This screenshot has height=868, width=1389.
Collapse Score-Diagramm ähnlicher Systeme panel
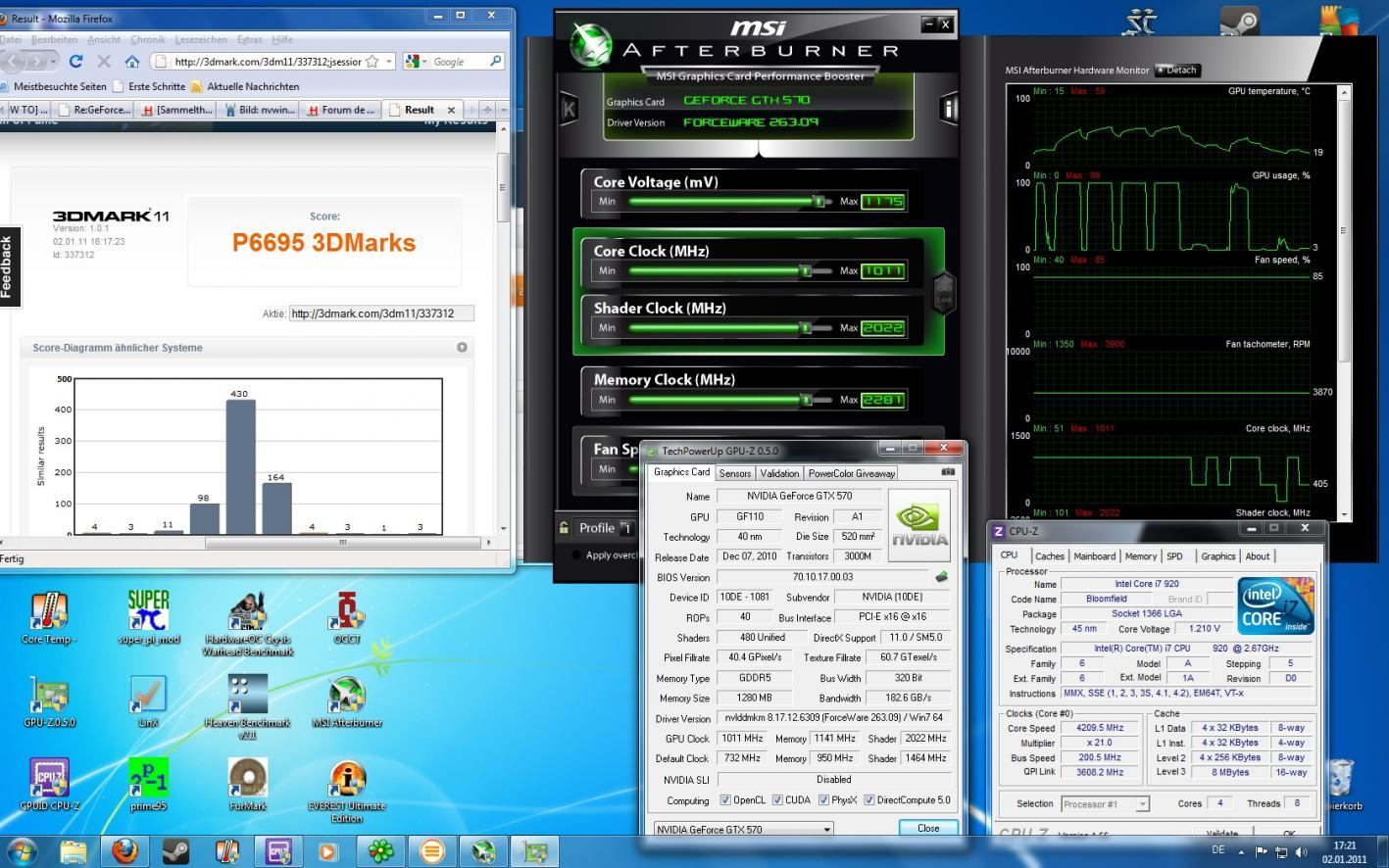pyautogui.click(x=462, y=347)
